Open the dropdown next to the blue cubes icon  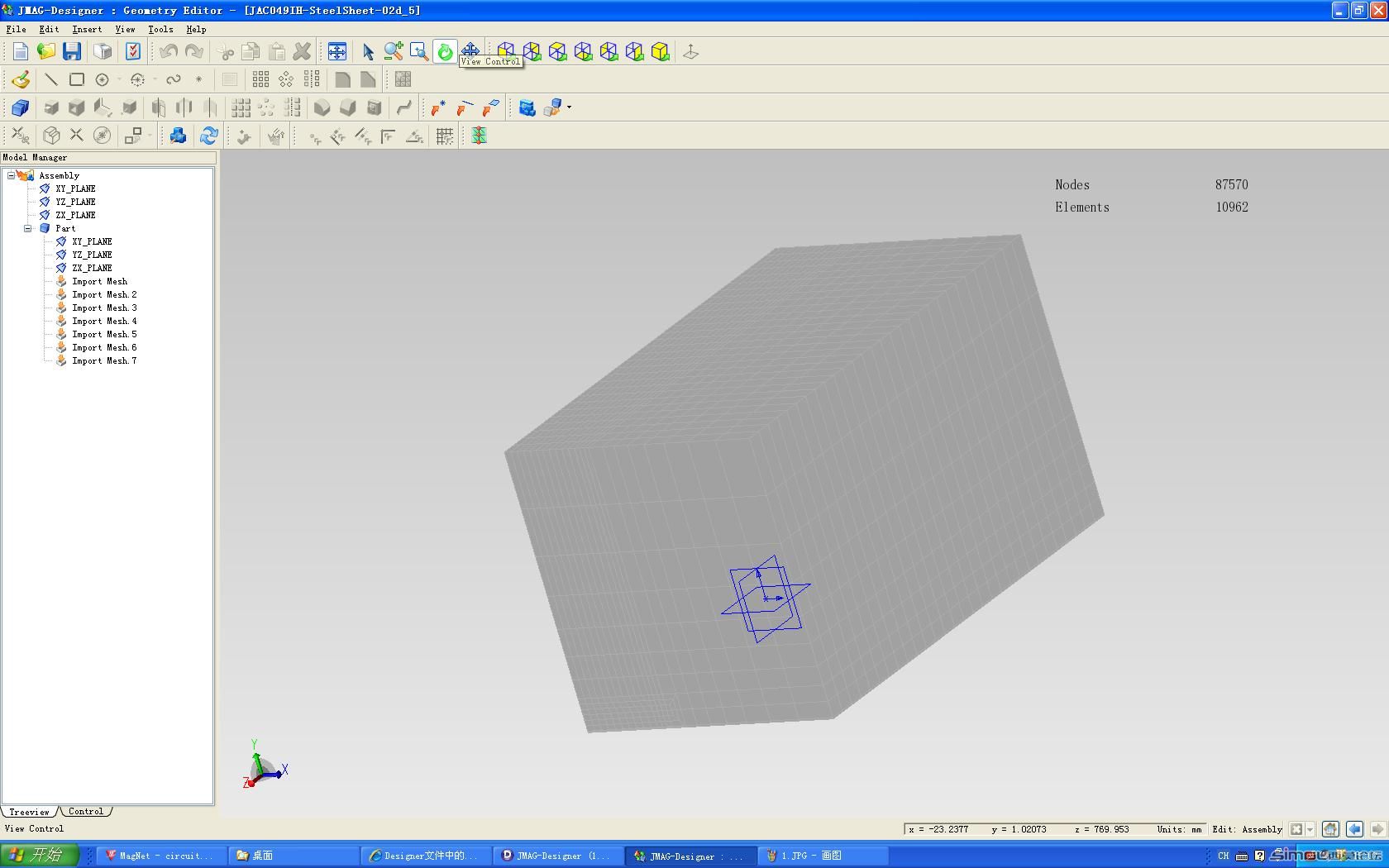[x=569, y=107]
